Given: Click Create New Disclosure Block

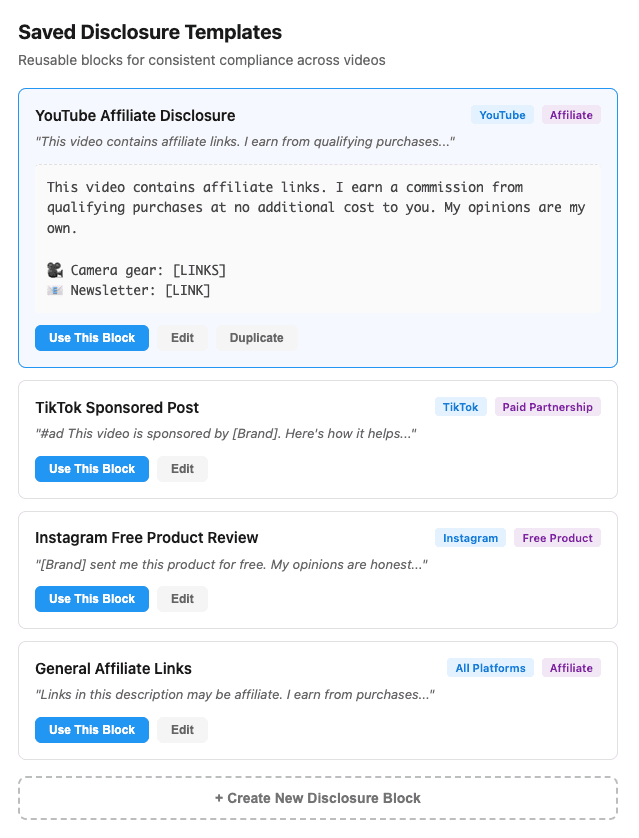Looking at the screenshot, I should point(319,798).
